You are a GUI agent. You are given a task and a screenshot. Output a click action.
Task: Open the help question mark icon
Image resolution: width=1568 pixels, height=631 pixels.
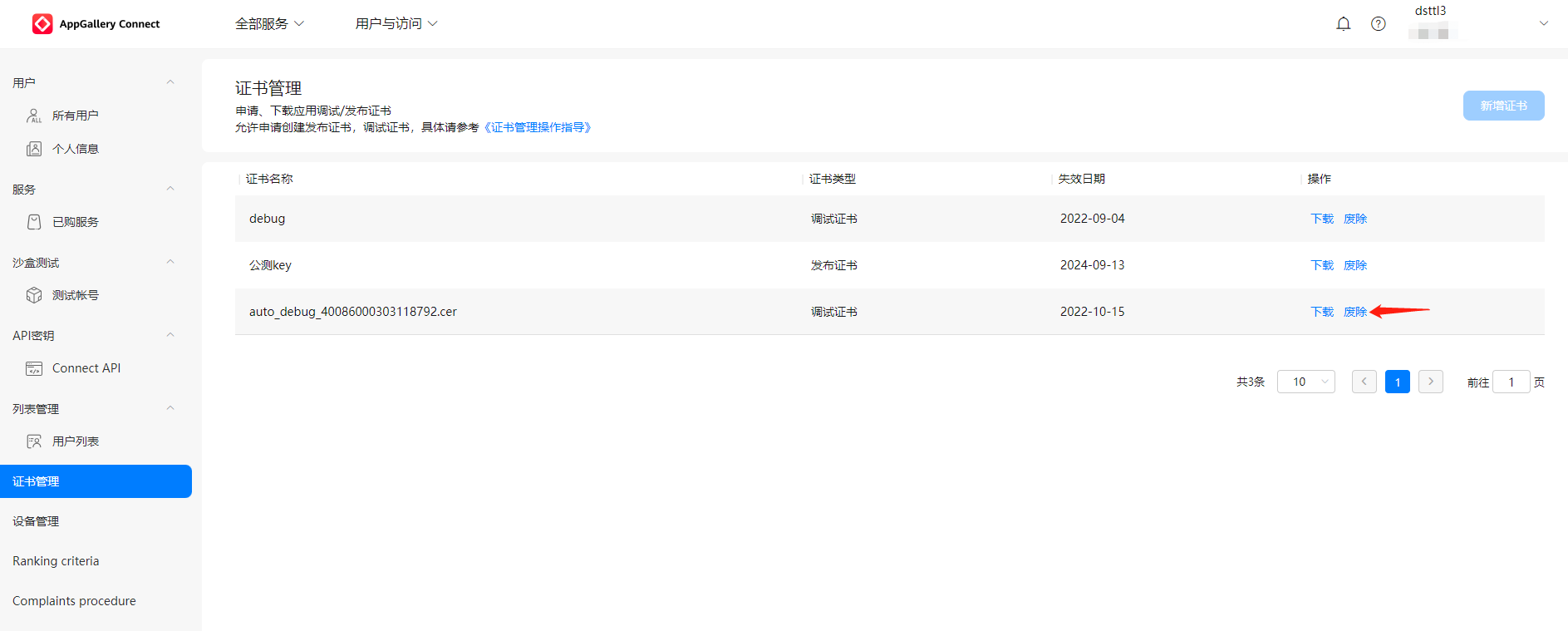[1378, 24]
